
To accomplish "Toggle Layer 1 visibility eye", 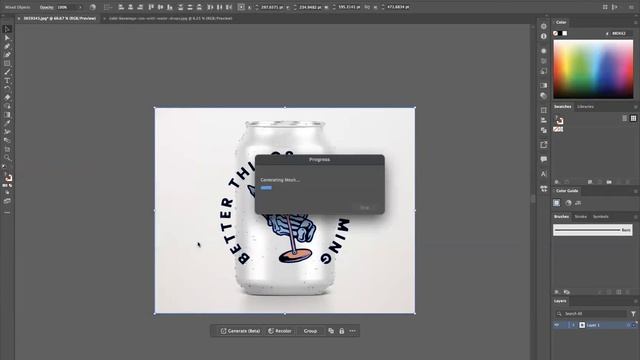I will [557, 325].
